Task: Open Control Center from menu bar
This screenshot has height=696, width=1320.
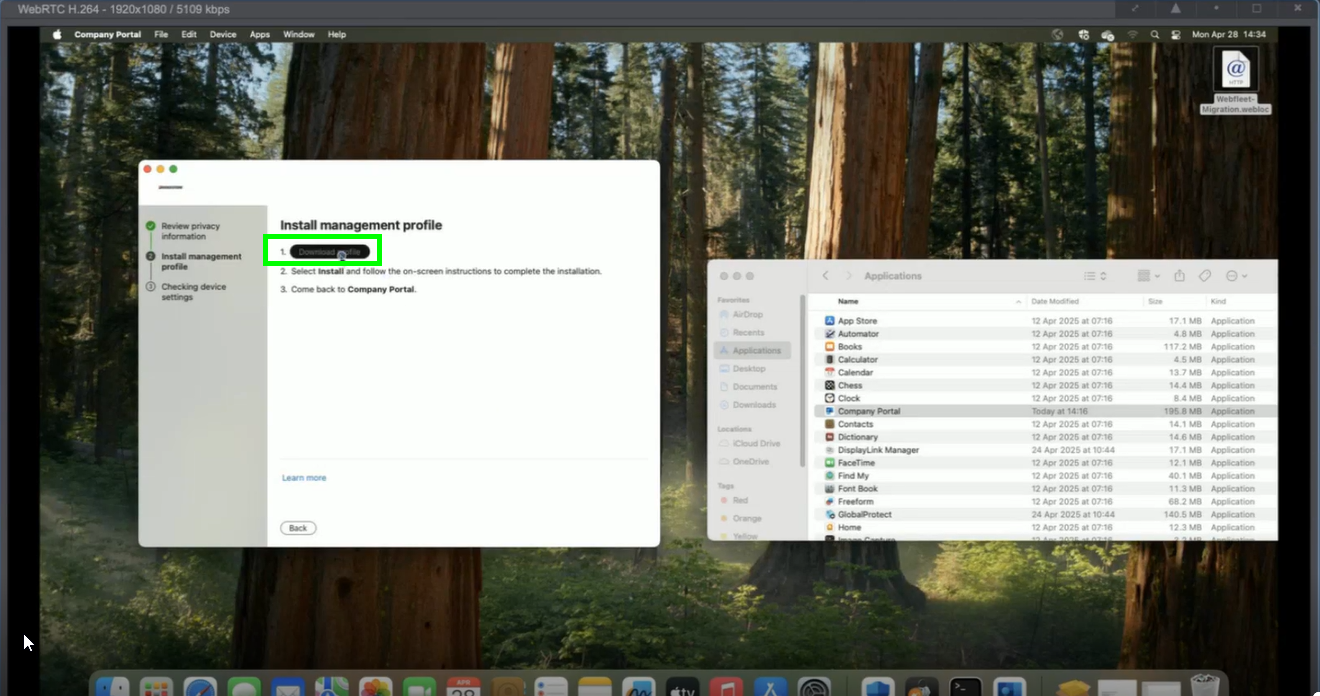Action: coord(1174,34)
